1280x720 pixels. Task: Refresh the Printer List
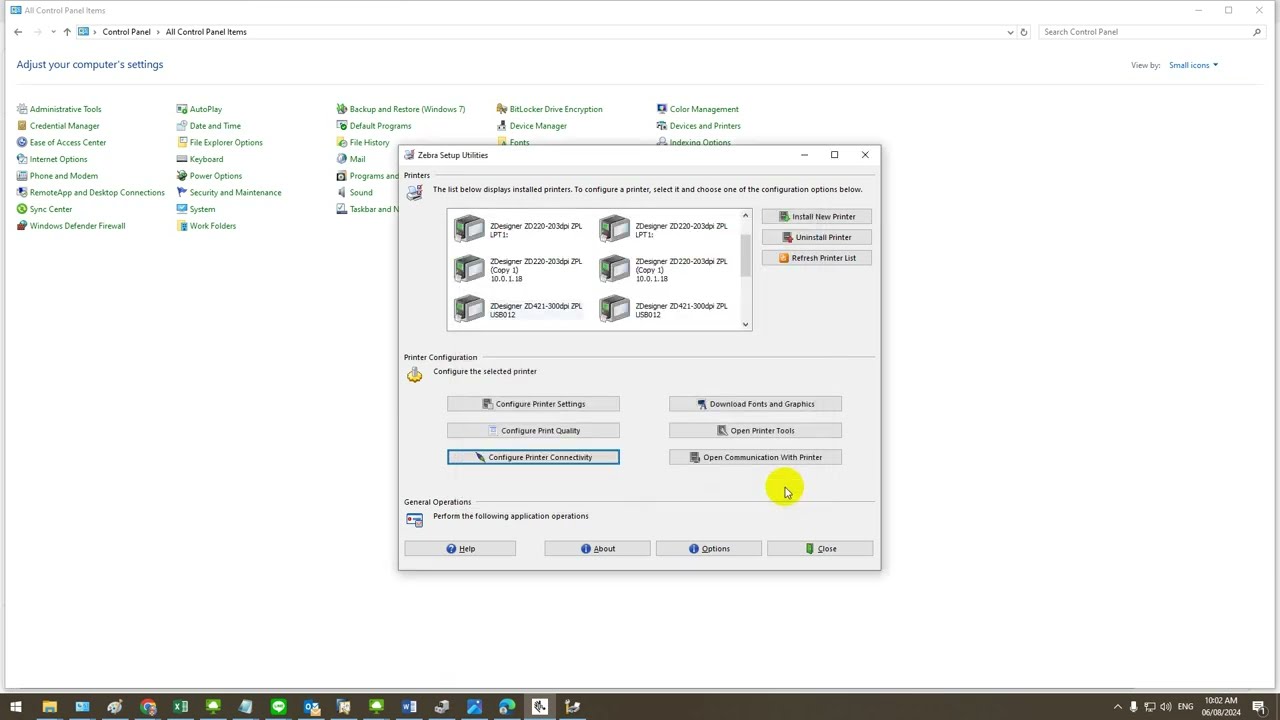coord(816,258)
